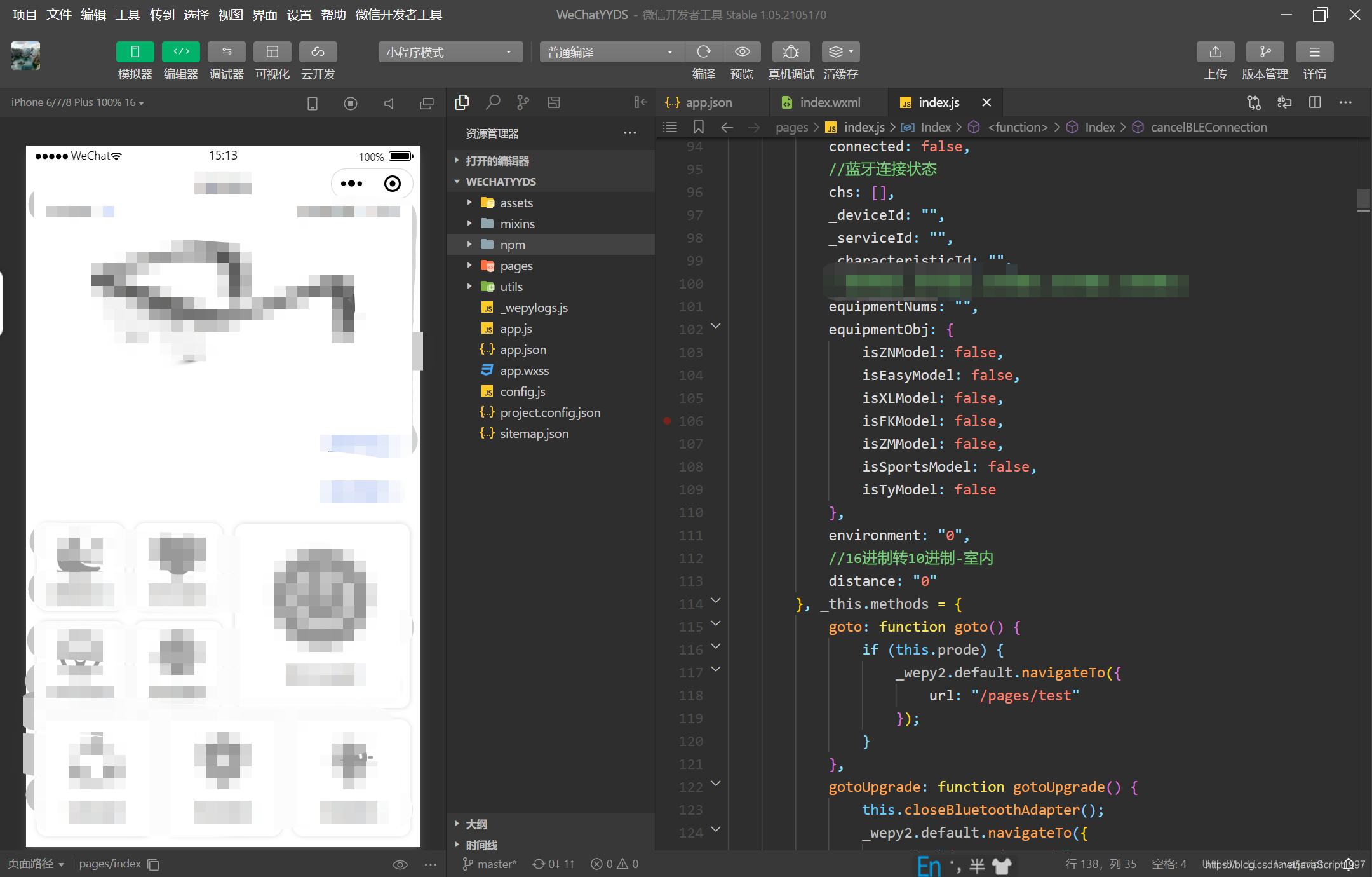This screenshot has width=1372, height=877.
Task: Click the simulator record/stop icon
Action: coord(351,103)
